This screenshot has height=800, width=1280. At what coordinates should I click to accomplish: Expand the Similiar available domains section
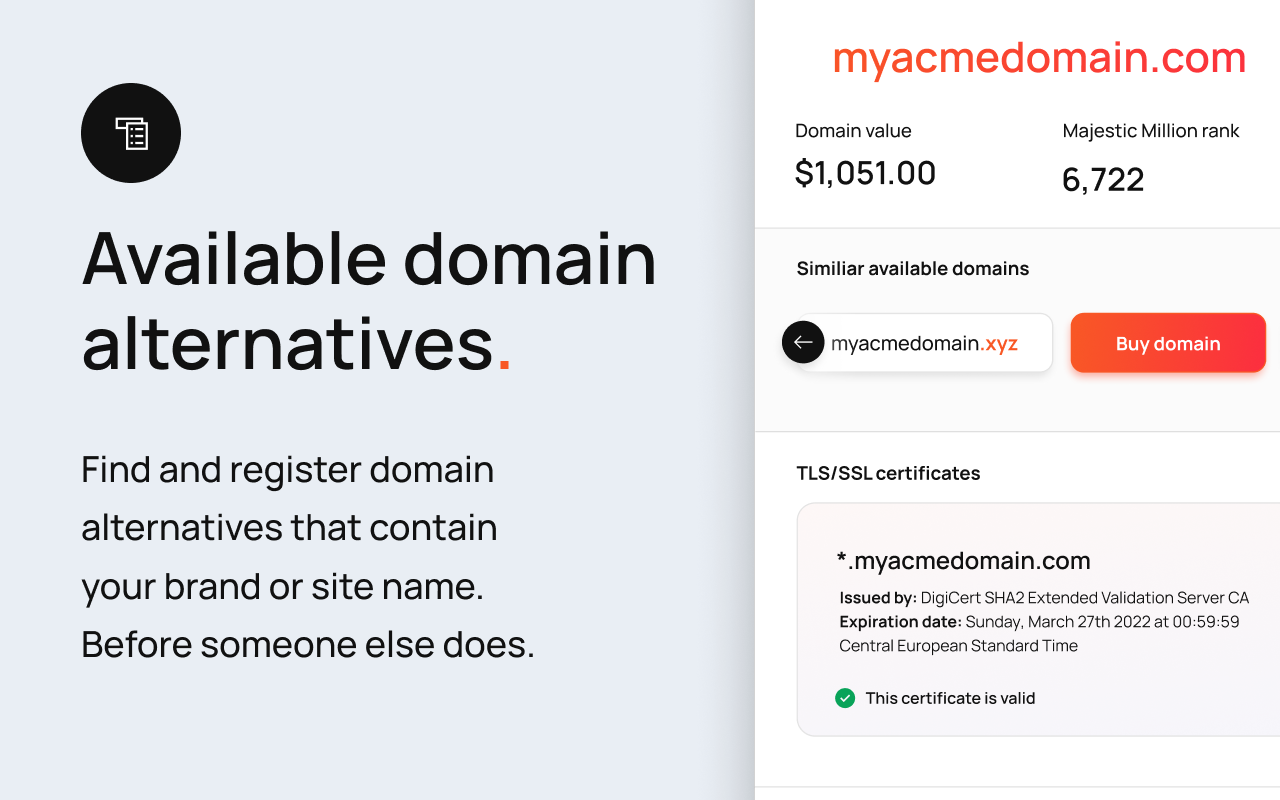912,268
